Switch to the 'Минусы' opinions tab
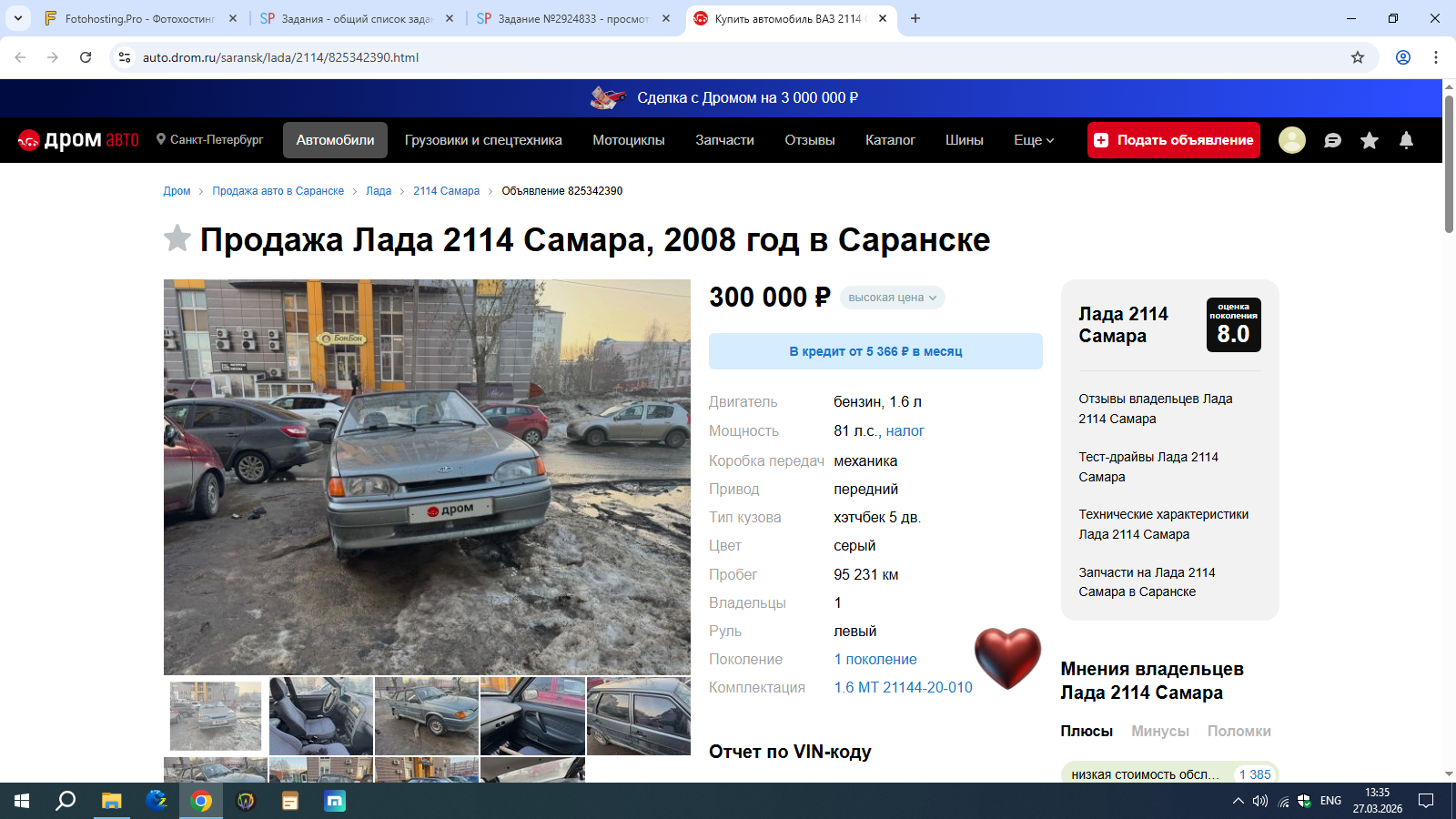Viewport: 1456px width, 819px height. point(1160,731)
